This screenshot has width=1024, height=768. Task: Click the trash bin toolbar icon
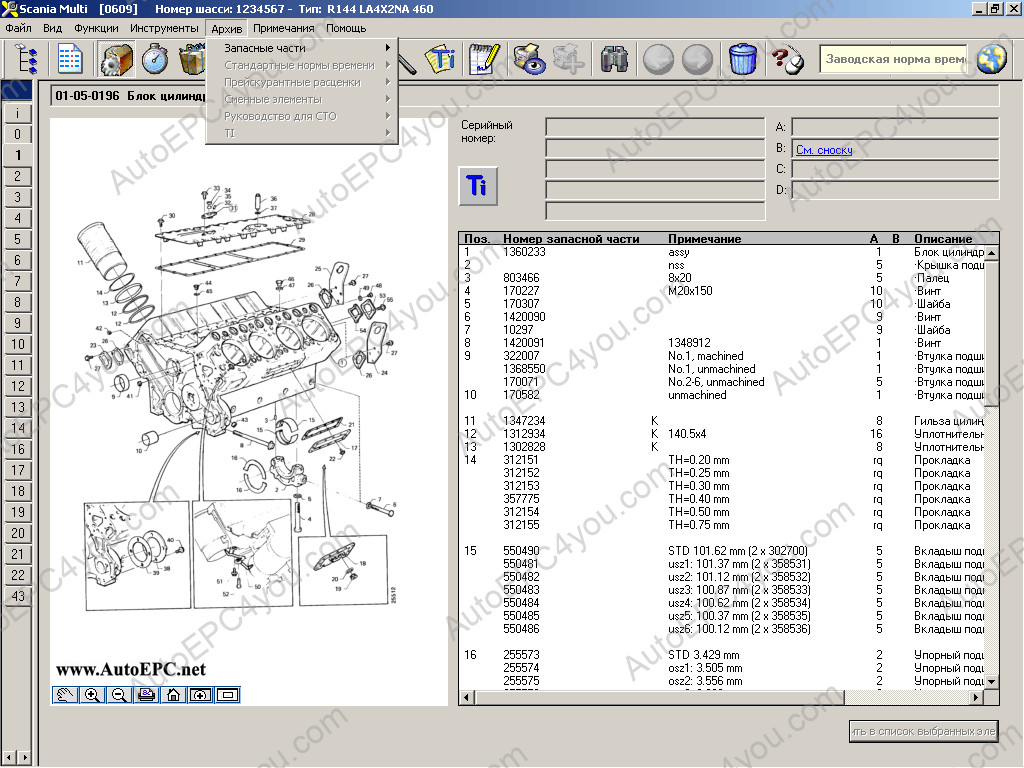[x=742, y=60]
